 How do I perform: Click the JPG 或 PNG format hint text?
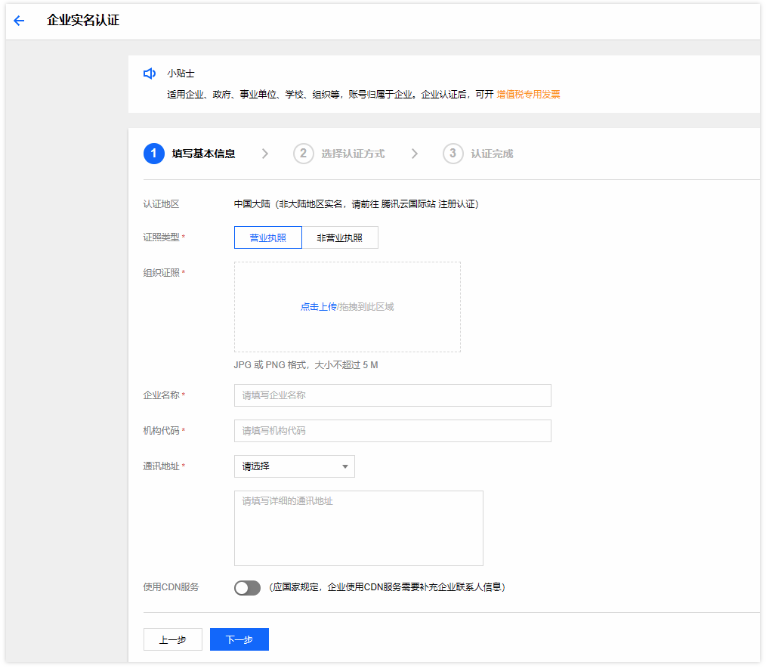[x=306, y=365]
